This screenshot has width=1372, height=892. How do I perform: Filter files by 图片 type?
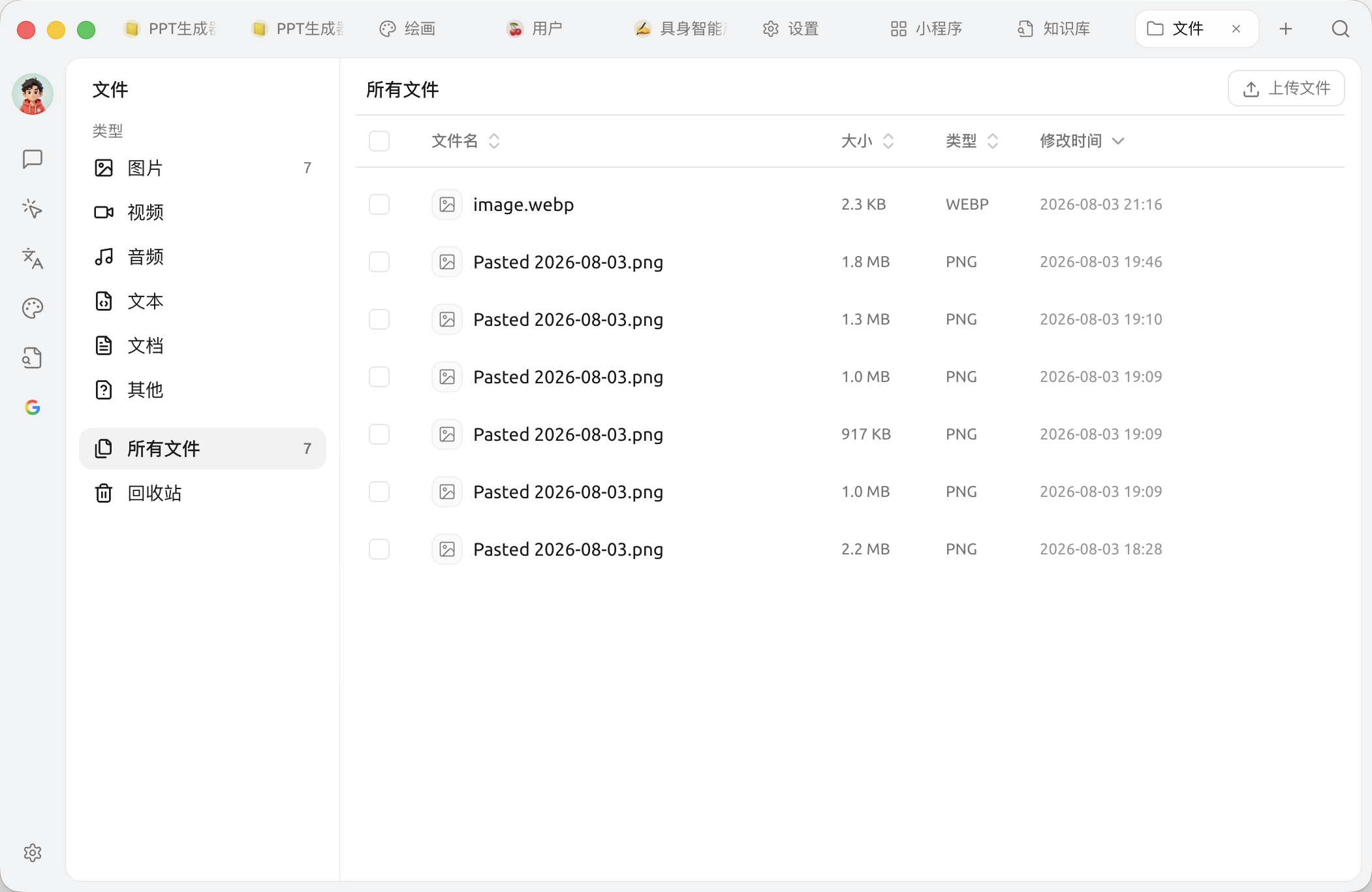(x=202, y=168)
